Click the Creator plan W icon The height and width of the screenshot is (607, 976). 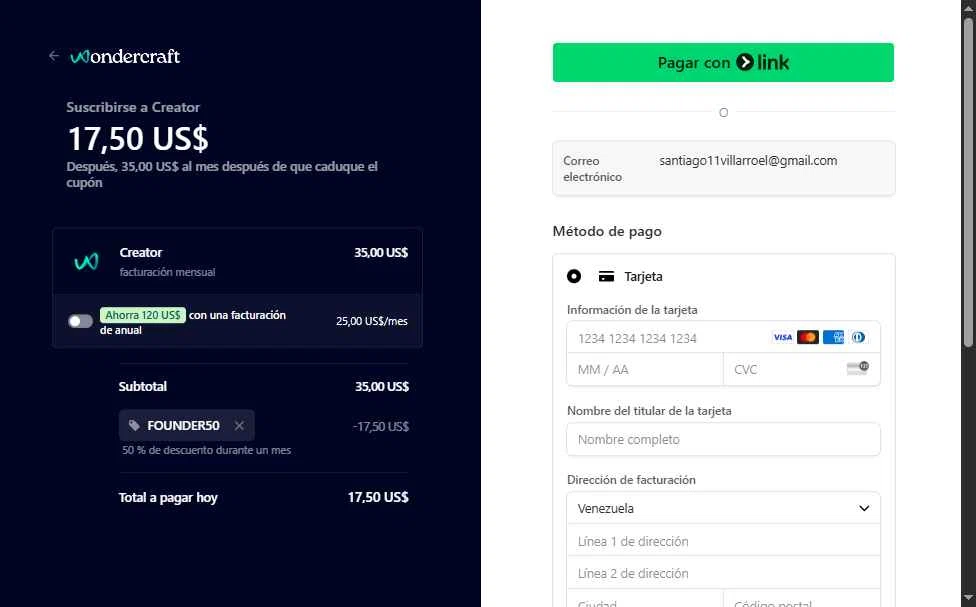(86, 261)
